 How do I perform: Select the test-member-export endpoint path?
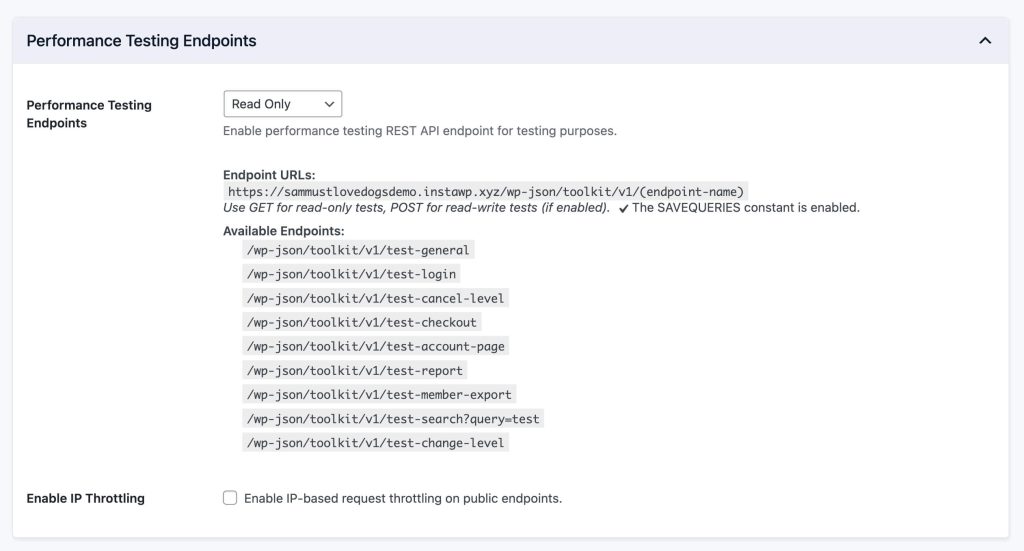(x=379, y=394)
